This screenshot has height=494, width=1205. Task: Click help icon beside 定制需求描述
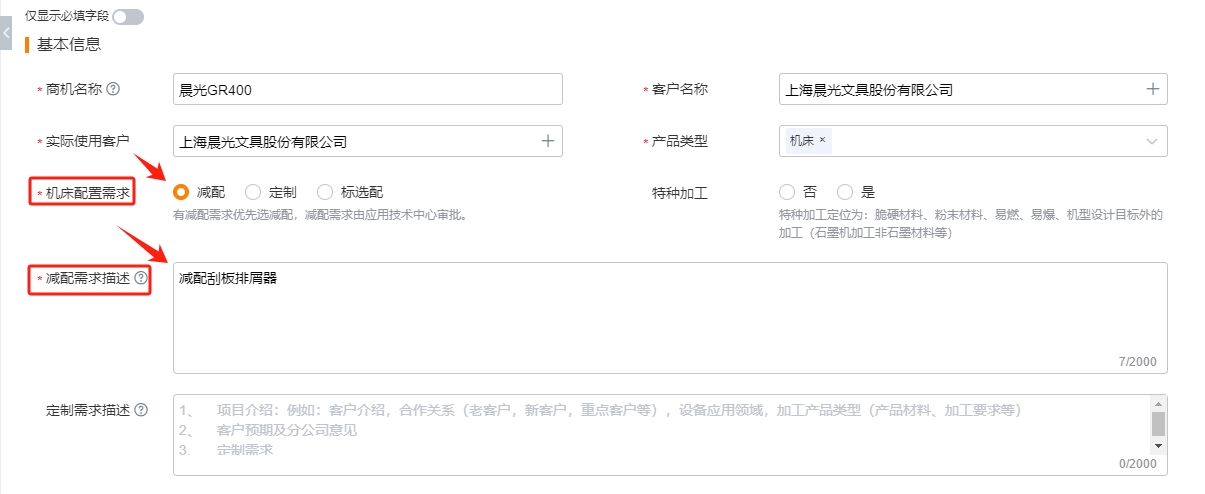pyautogui.click(x=141, y=410)
